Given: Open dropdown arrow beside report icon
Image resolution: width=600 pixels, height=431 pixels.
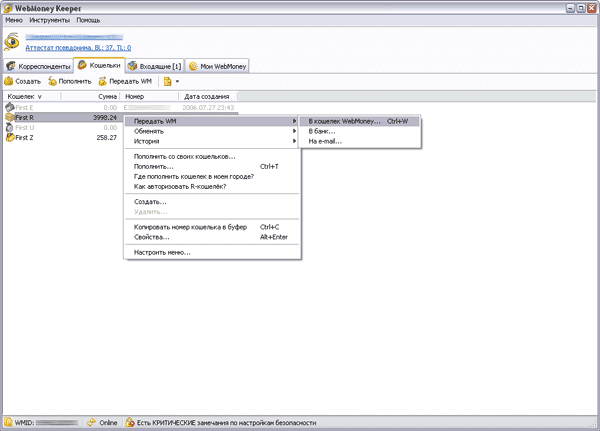Looking at the screenshot, I should click(177, 81).
